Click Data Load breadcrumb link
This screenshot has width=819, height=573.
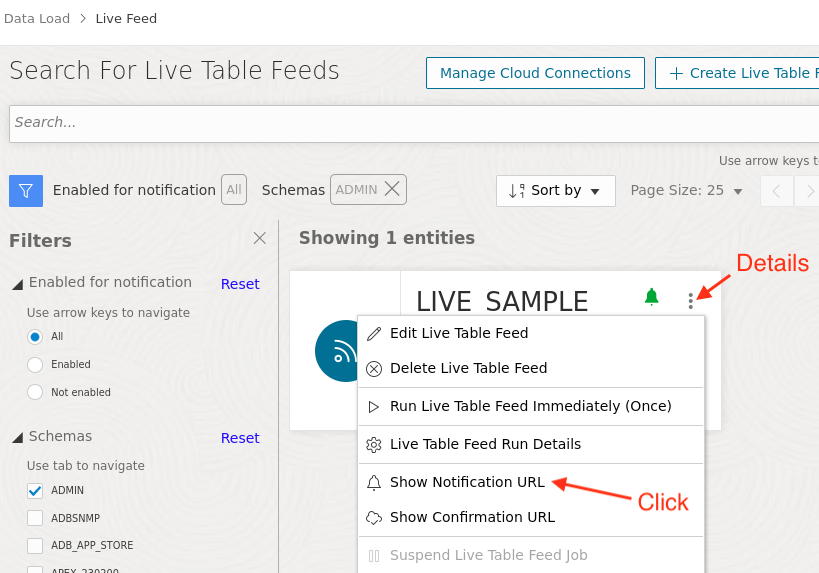(x=37, y=19)
